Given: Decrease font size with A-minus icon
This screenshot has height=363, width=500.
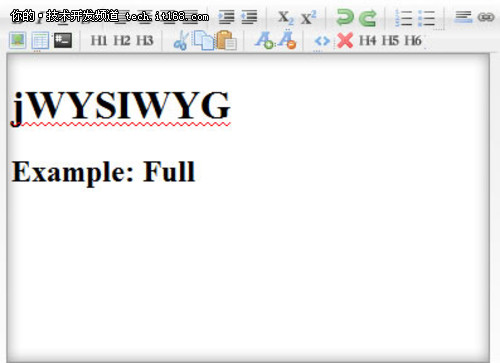Looking at the screenshot, I should (x=287, y=40).
